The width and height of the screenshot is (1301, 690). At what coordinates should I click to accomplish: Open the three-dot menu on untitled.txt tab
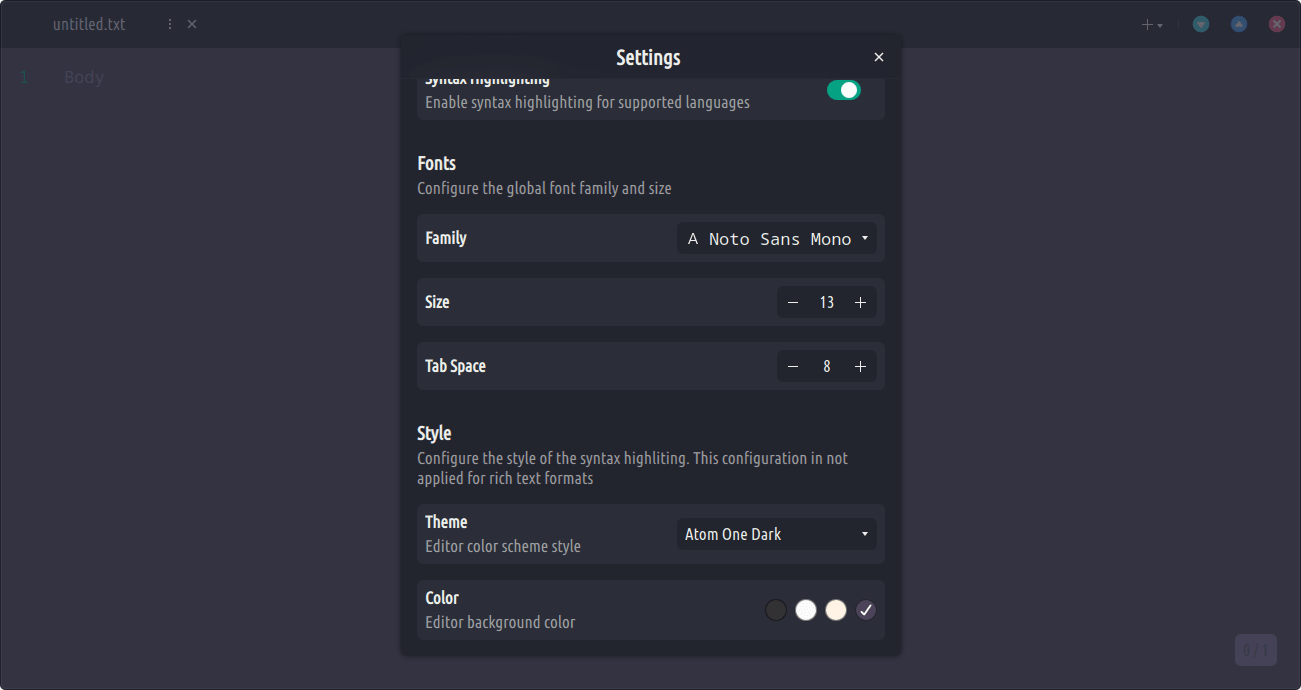click(169, 24)
